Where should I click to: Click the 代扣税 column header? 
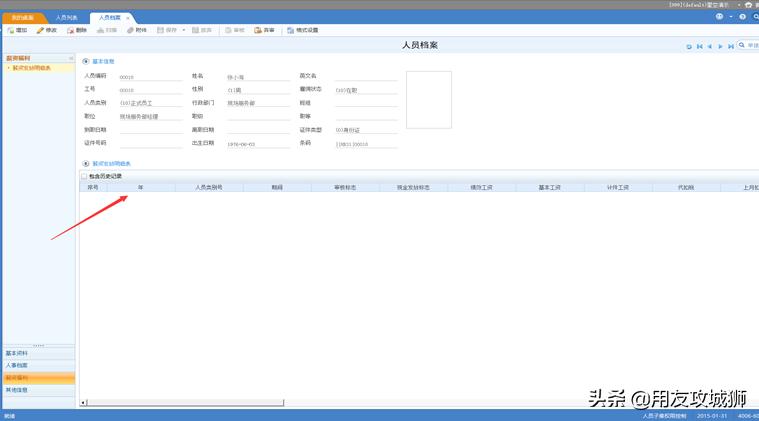tap(686, 187)
